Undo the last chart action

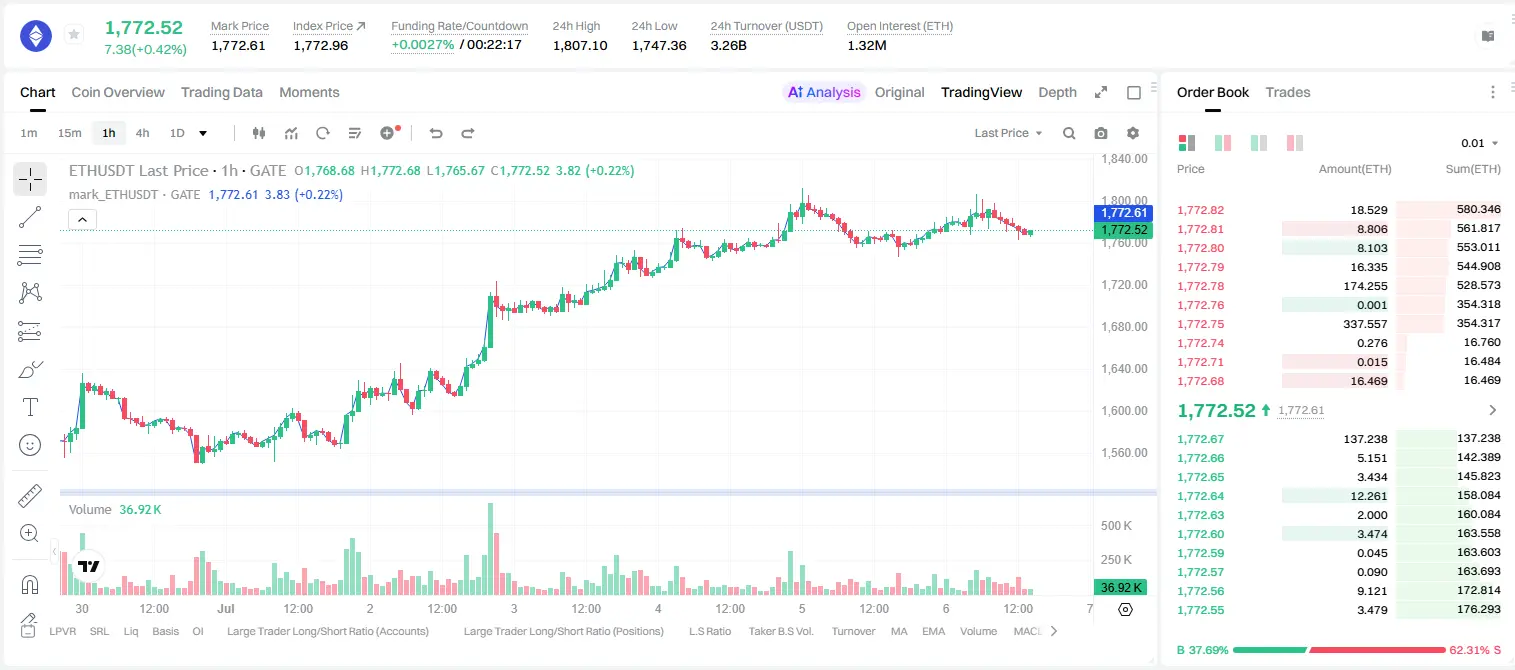tap(435, 133)
